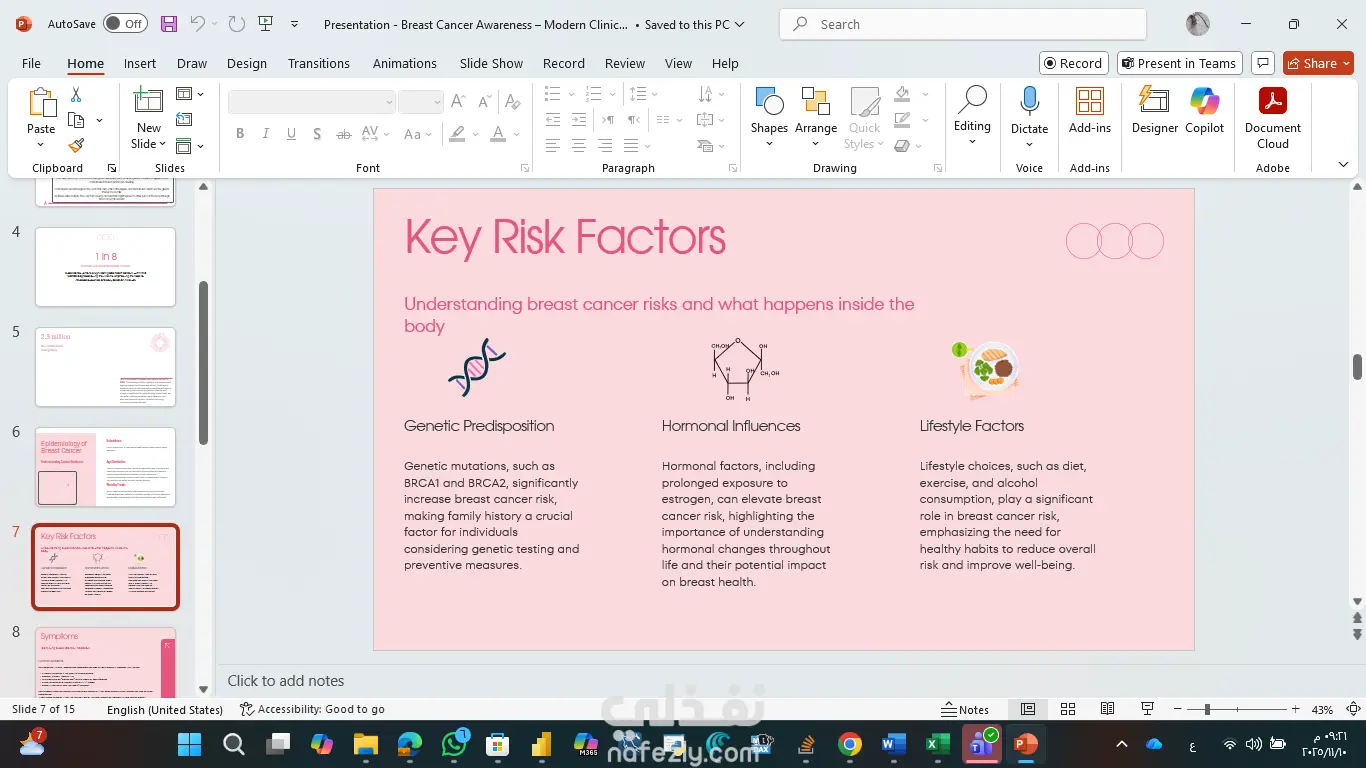
Task: Decrease the paragraph indent level
Action: pos(552,120)
